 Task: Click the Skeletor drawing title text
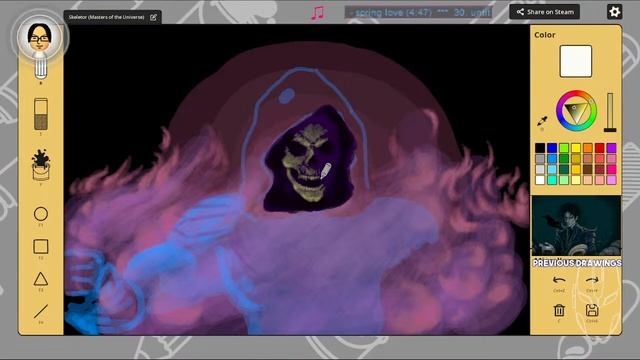[x=106, y=17]
